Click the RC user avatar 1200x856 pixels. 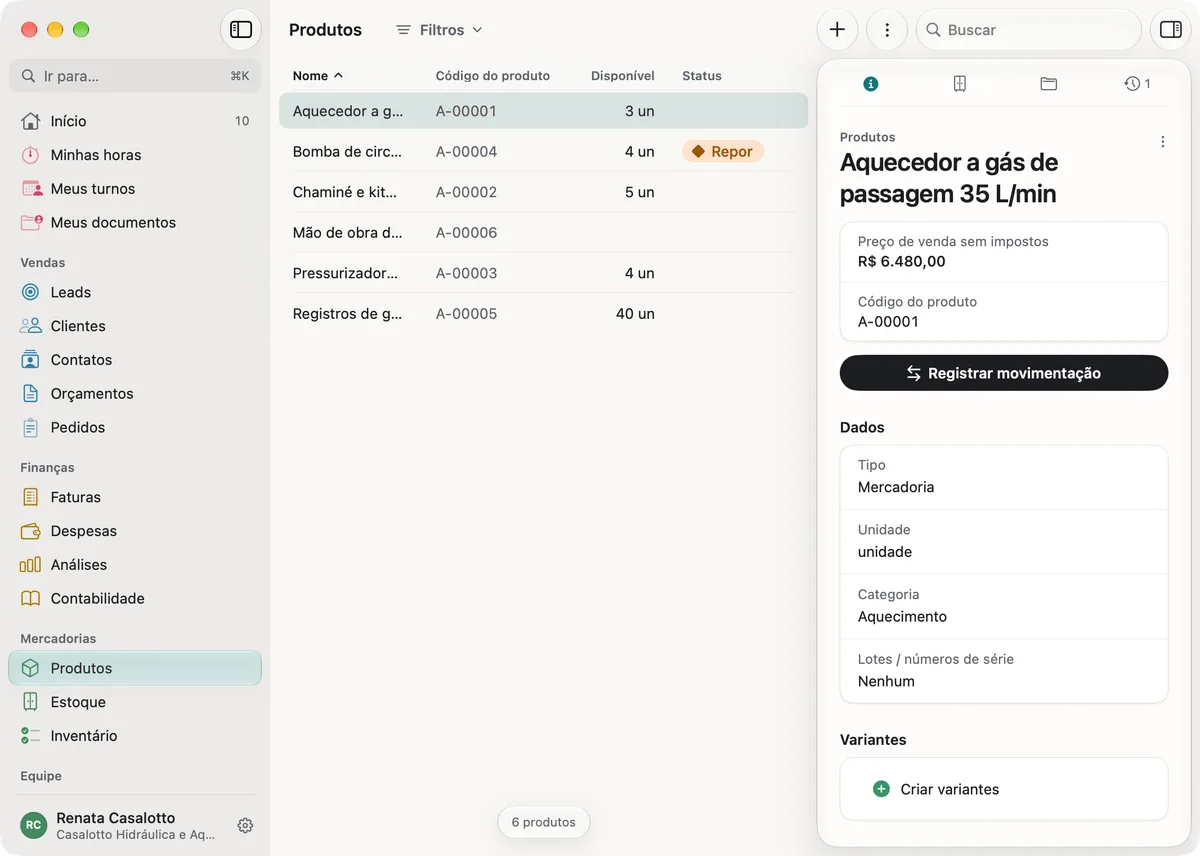click(33, 826)
